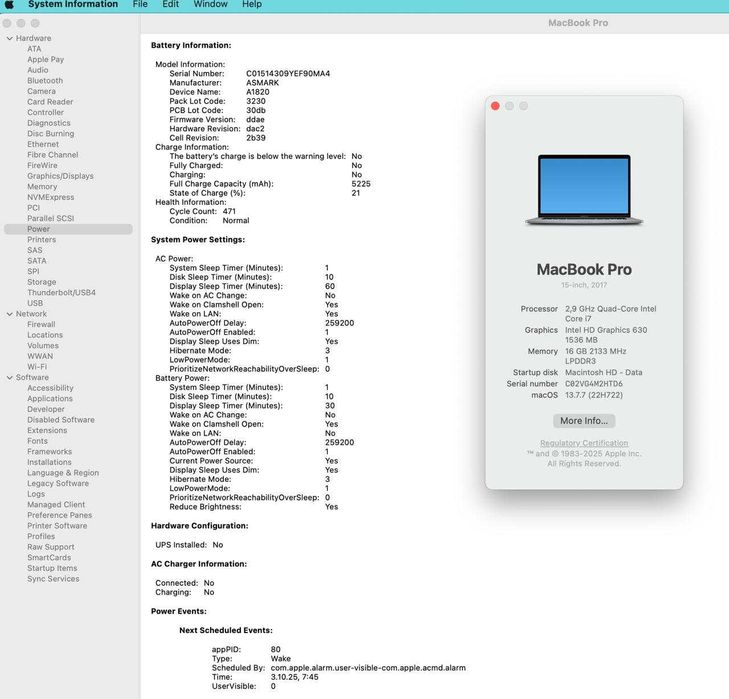Select Thunderbolt/USB4 in the sidebar
Screen dimensions: 729x699
pos(61,293)
